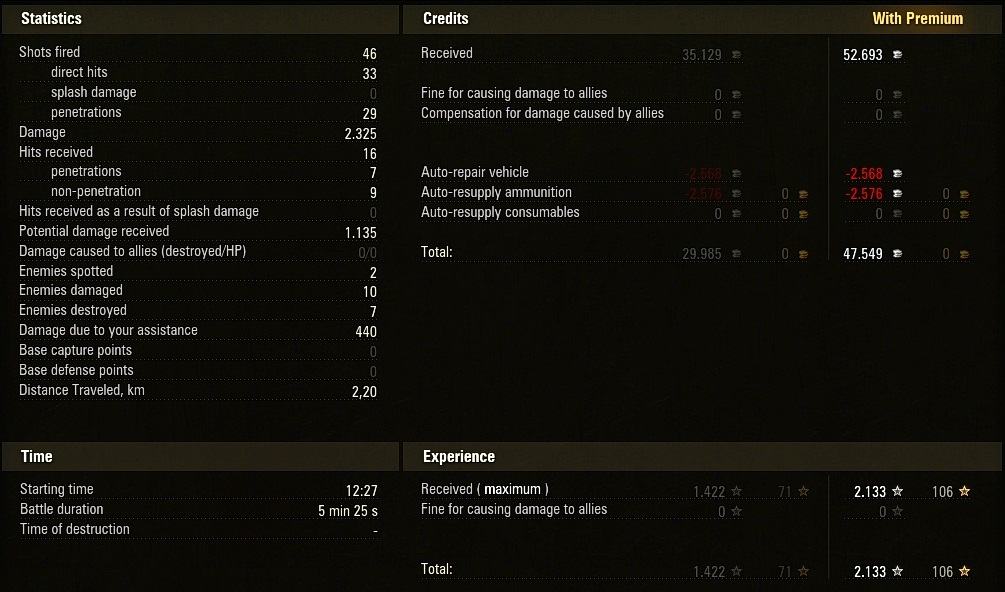Click star icon beside standard 1.422 Received experience
This screenshot has width=1005, height=592.
pos(736,491)
